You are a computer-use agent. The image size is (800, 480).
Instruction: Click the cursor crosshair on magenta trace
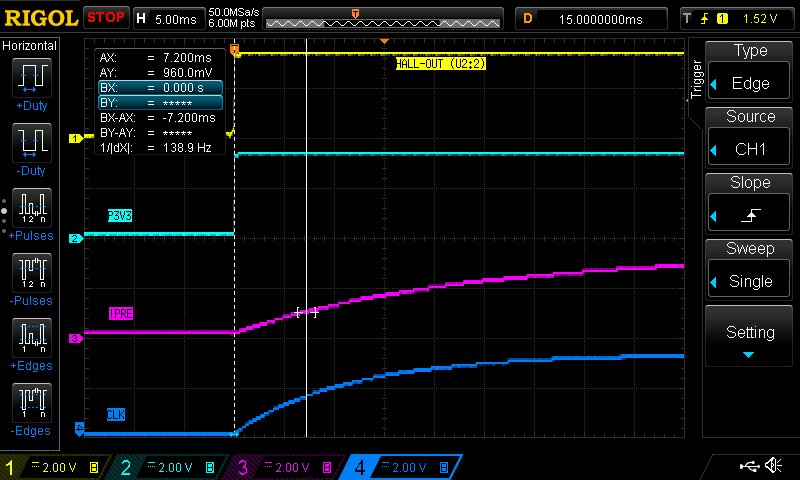[307, 312]
